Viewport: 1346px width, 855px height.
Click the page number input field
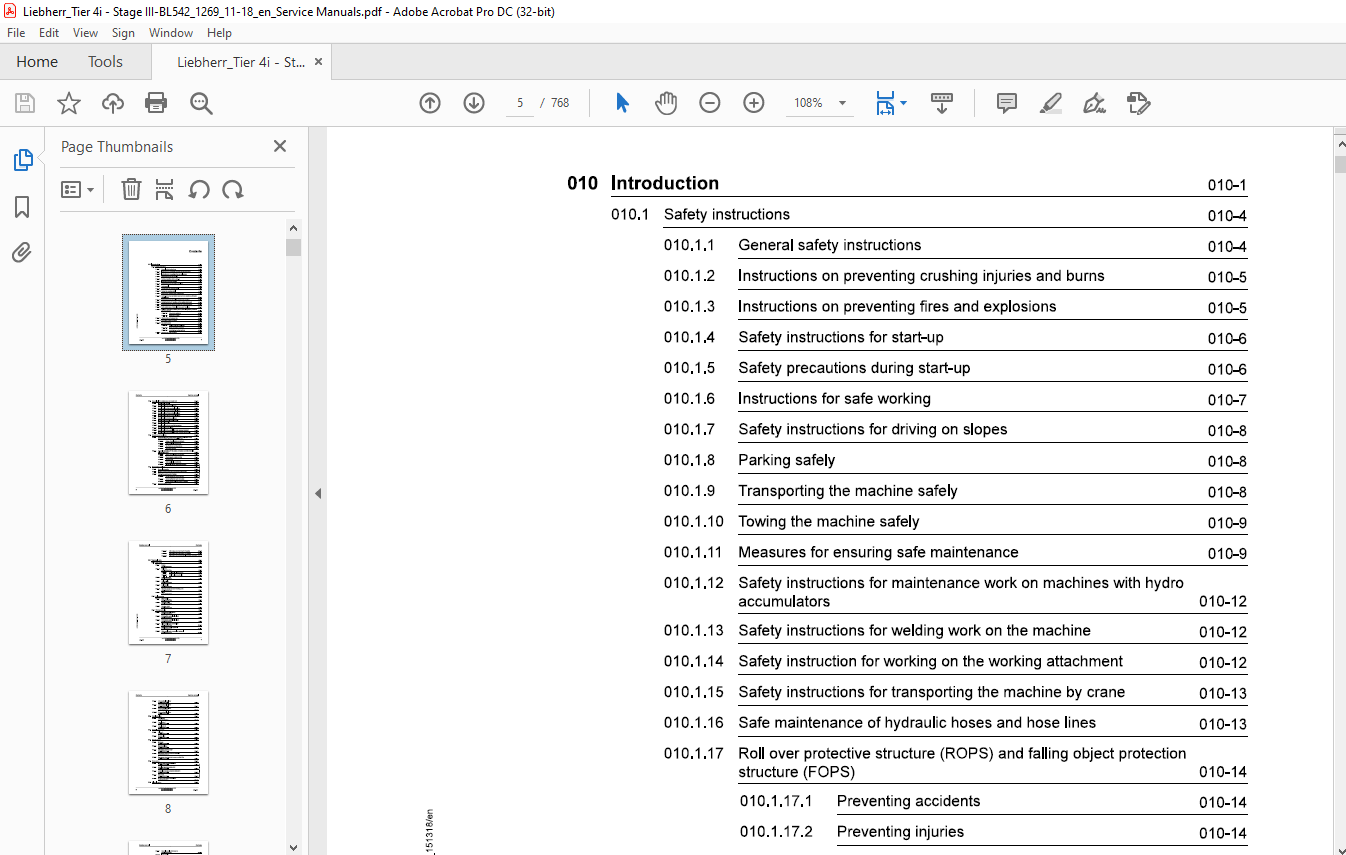(520, 103)
